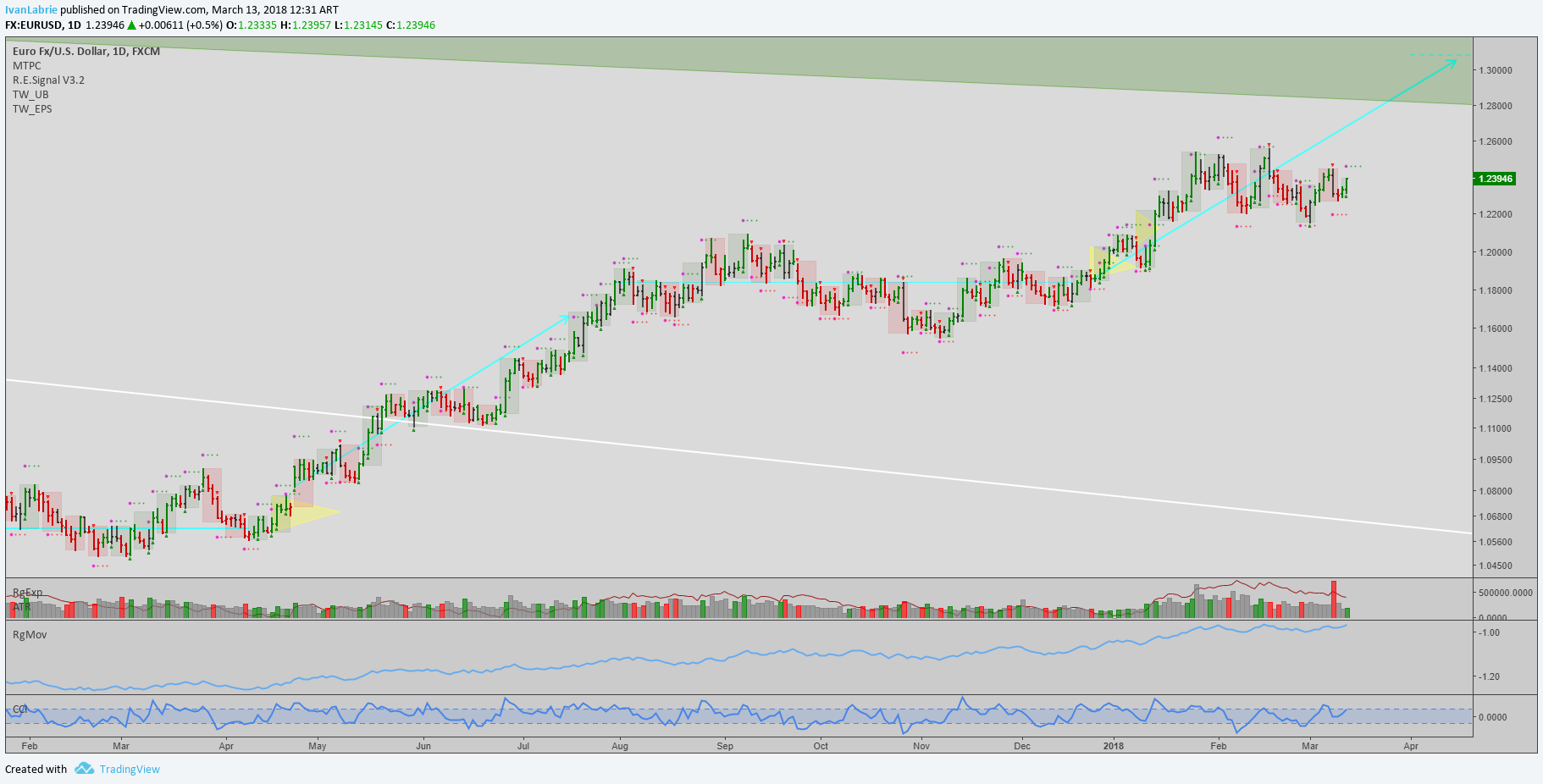The image size is (1543, 784).
Task: Select the RgExp volume pane label
Action: pyautogui.click(x=27, y=593)
